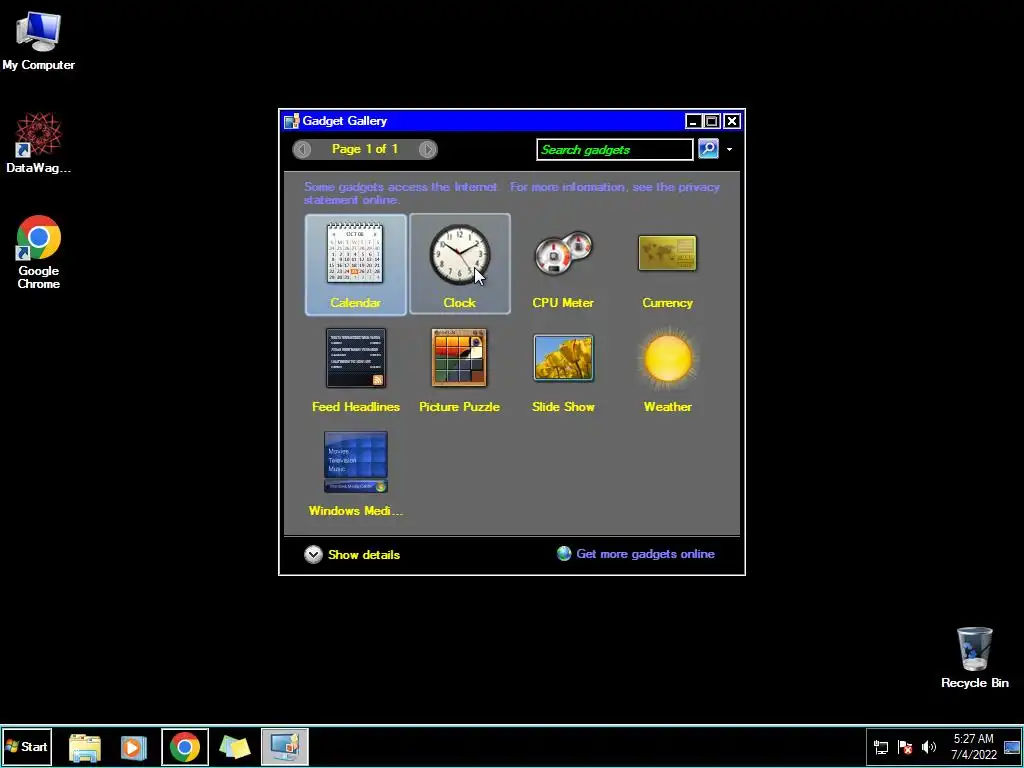
Task: Select My Computer desktop icon
Action: tap(38, 40)
